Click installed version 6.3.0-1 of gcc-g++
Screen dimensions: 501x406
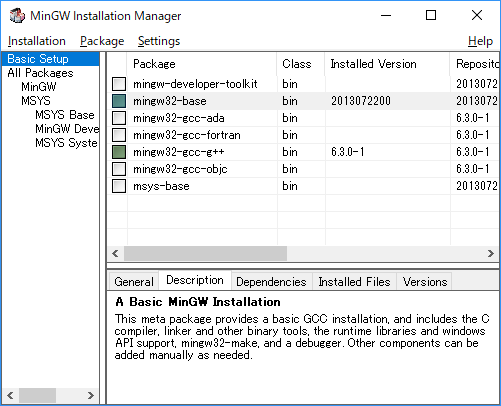pyautogui.click(x=347, y=152)
